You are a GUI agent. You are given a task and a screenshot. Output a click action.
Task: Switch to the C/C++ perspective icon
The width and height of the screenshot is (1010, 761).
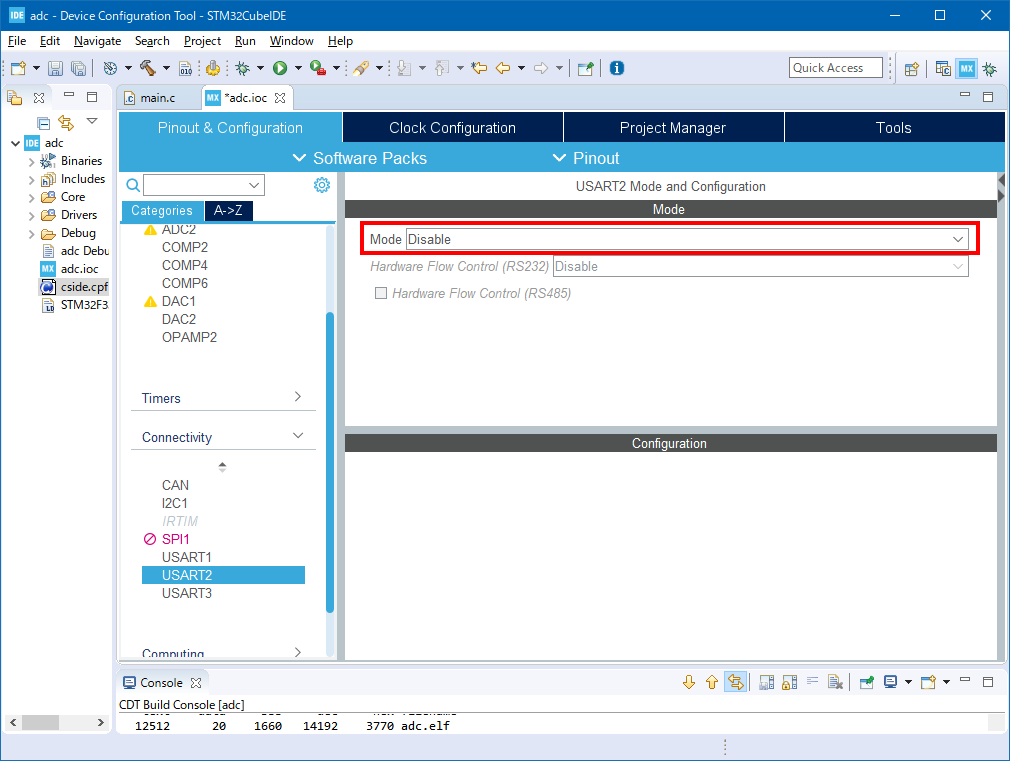tap(943, 68)
